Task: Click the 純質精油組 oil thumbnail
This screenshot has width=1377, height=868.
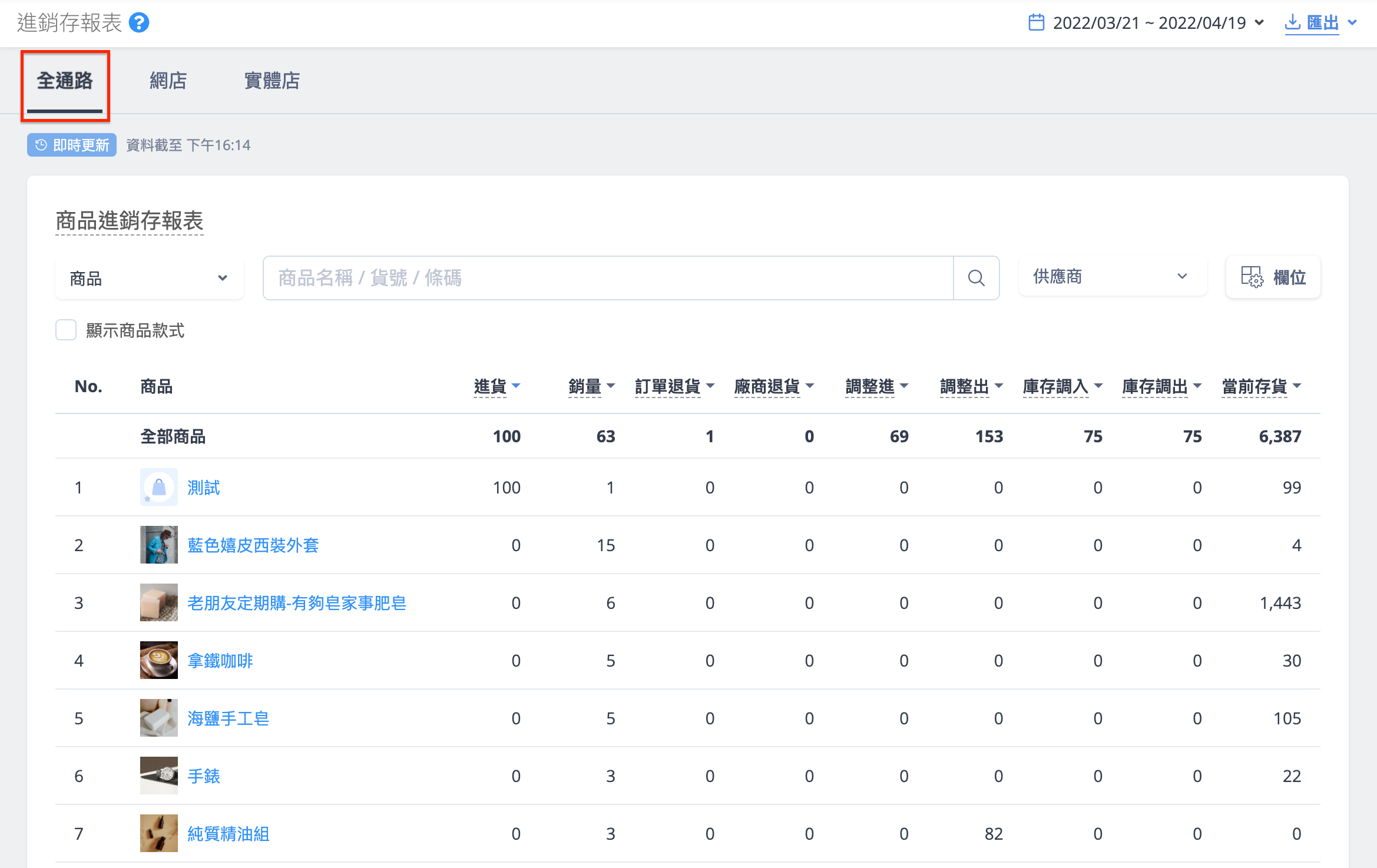Action: 159,833
